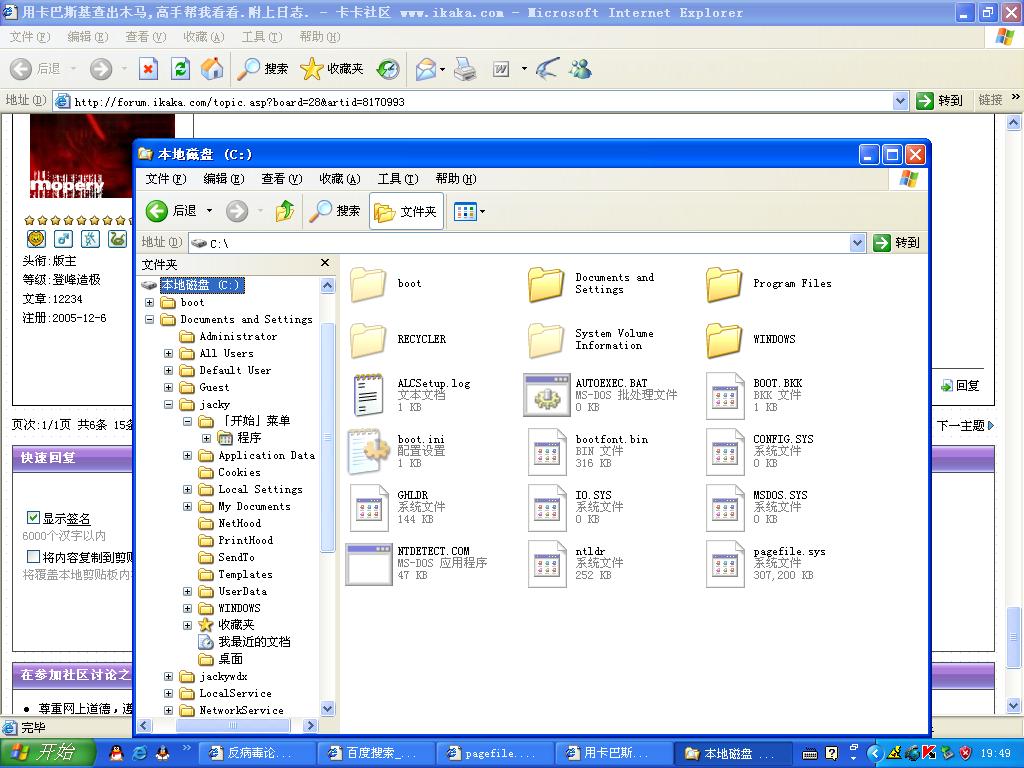1024x768 pixels.
Task: Open the WINDOWS folder icon in file pane
Action: [723, 340]
